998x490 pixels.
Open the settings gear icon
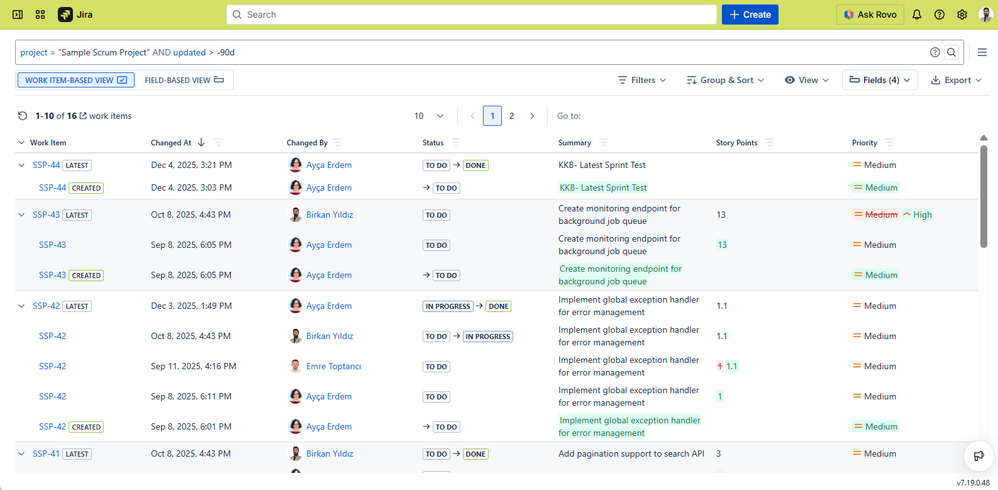[x=962, y=15]
